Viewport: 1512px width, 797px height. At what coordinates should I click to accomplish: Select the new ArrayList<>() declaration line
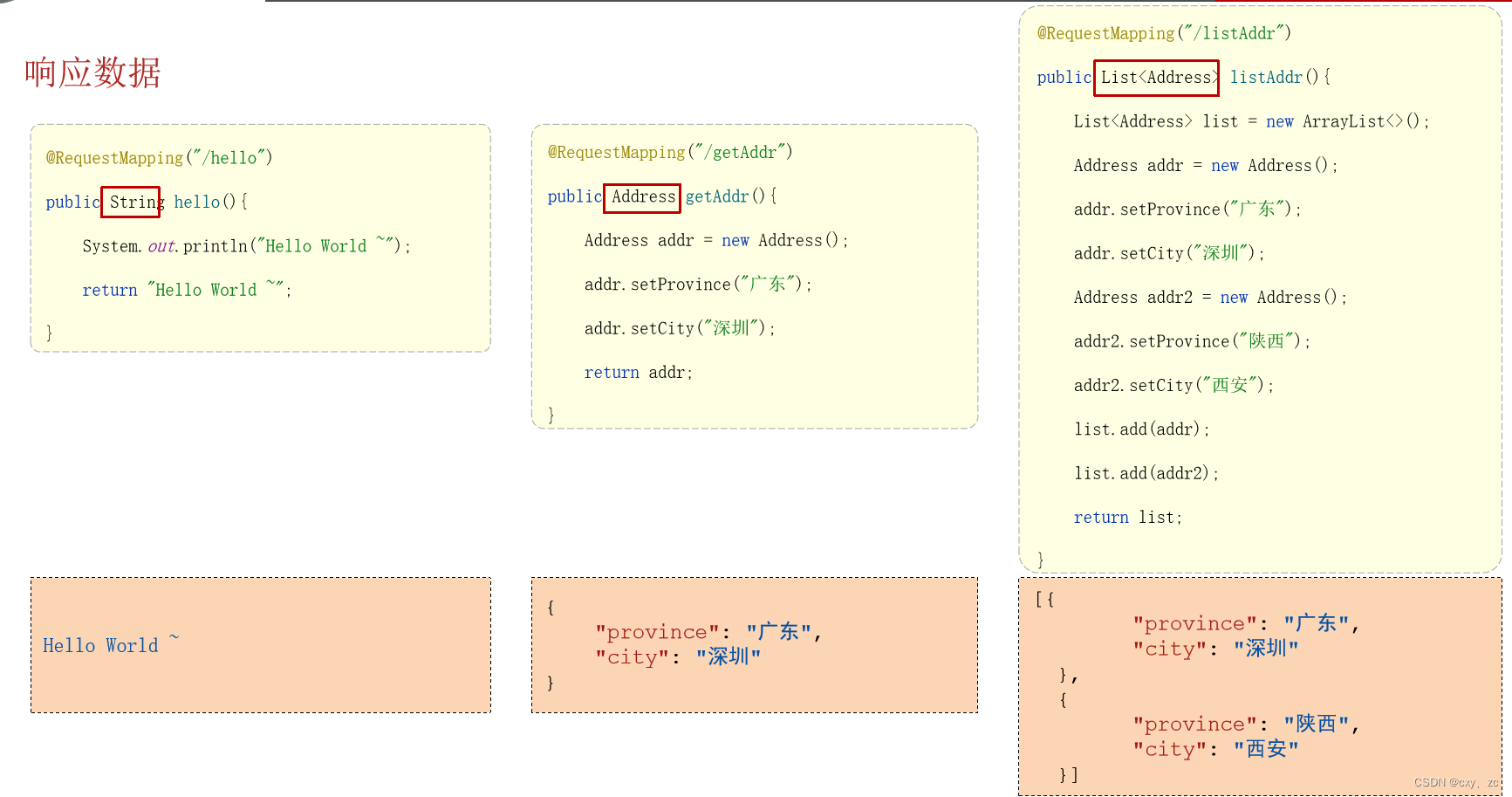(x=1251, y=121)
